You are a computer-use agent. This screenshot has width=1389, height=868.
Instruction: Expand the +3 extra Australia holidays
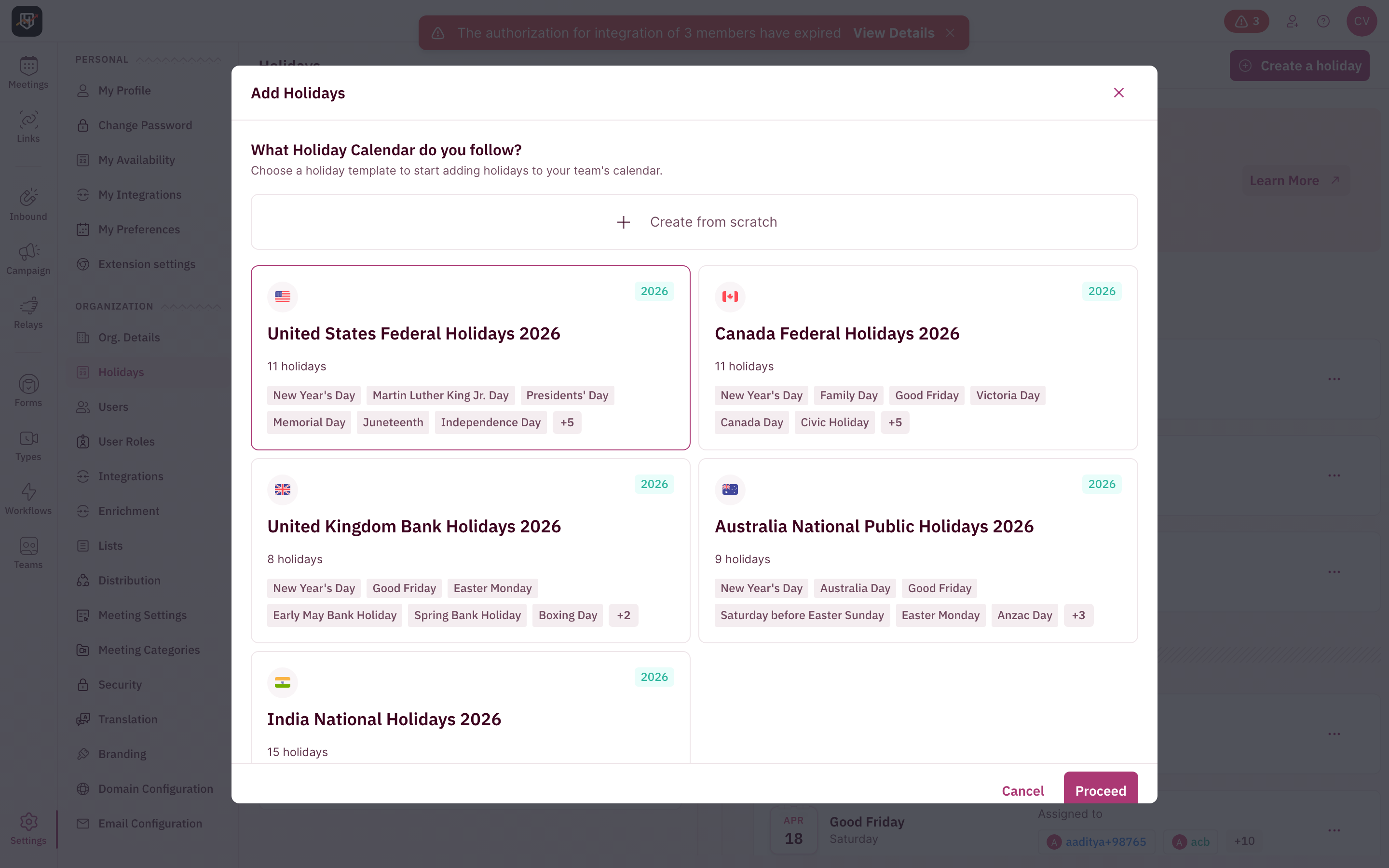(1078, 615)
